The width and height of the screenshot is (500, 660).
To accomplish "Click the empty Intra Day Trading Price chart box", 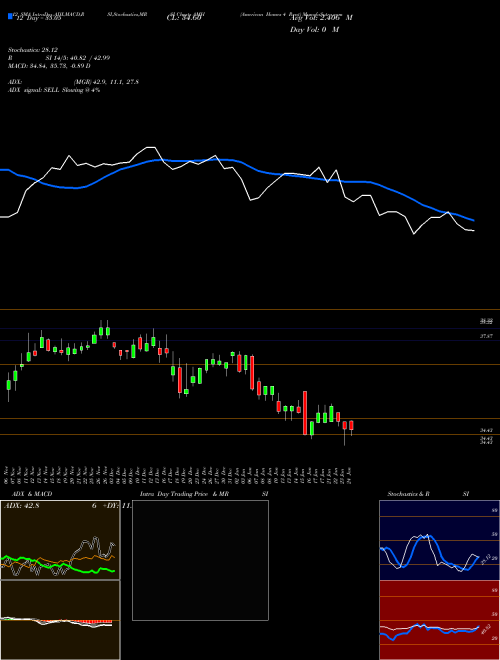I will [200, 560].
